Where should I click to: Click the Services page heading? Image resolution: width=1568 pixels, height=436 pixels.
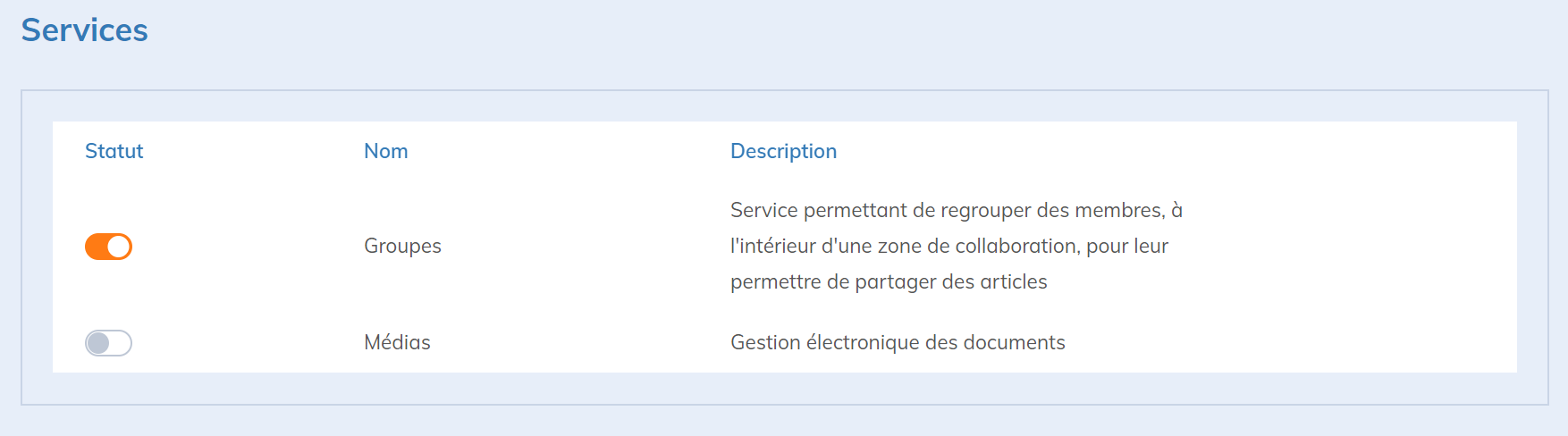(x=85, y=30)
